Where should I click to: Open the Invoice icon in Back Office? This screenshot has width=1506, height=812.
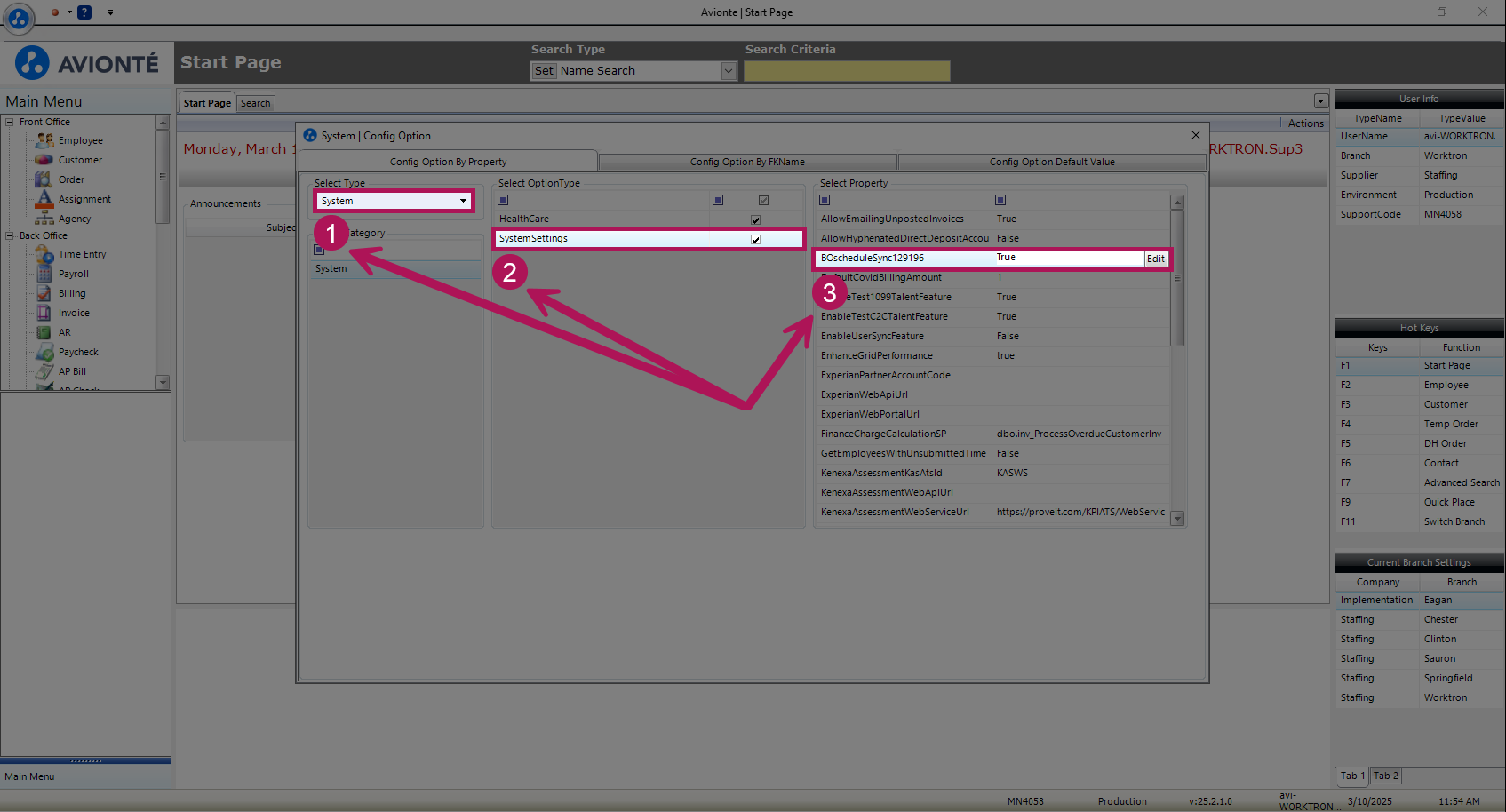tap(44, 313)
